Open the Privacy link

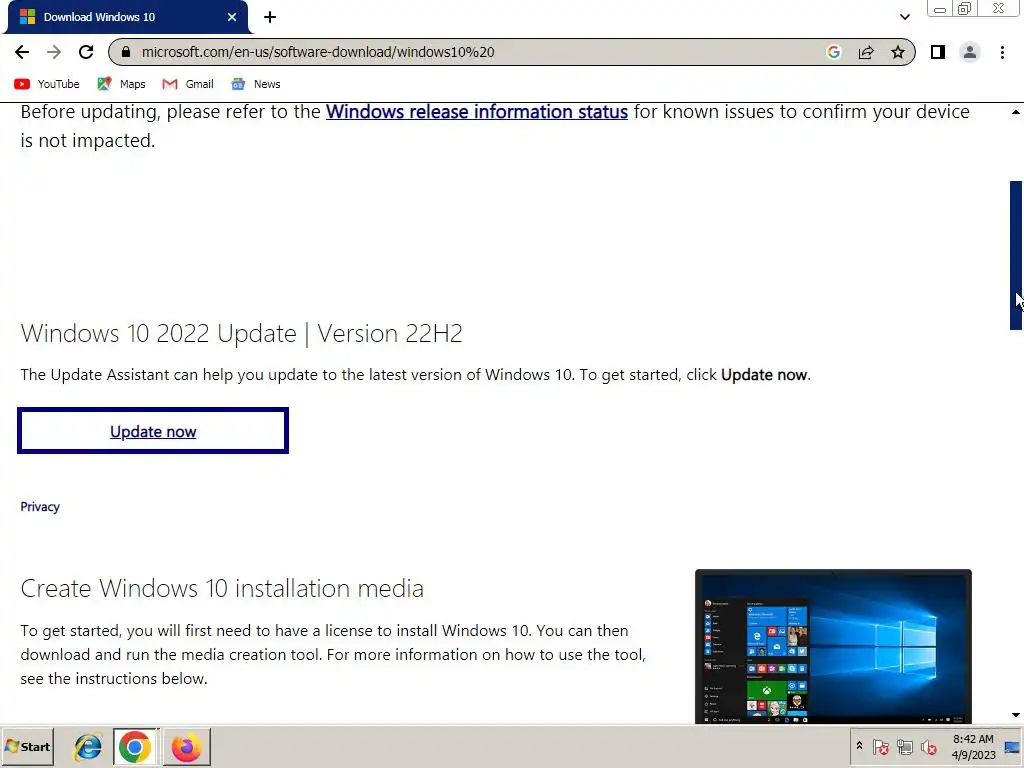40,507
